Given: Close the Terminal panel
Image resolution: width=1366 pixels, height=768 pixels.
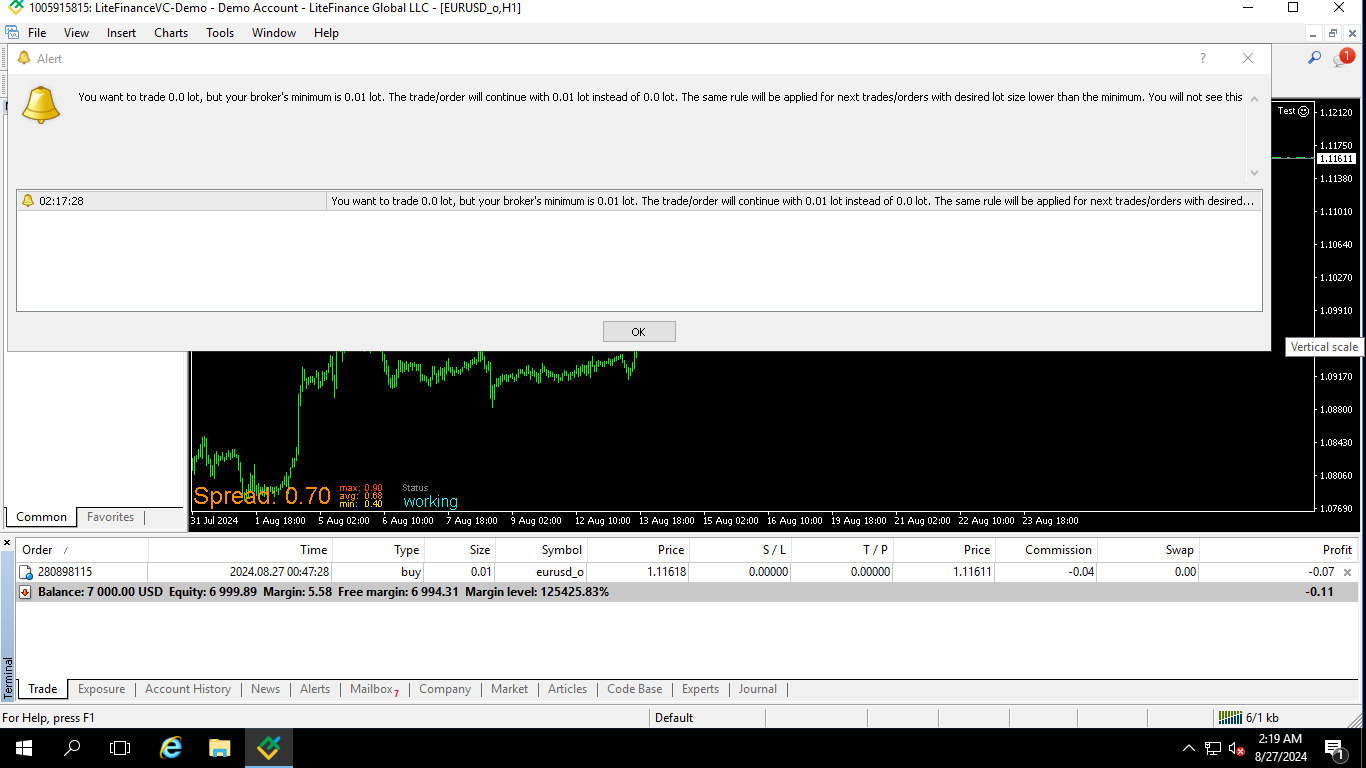Looking at the screenshot, I should pos(8,544).
